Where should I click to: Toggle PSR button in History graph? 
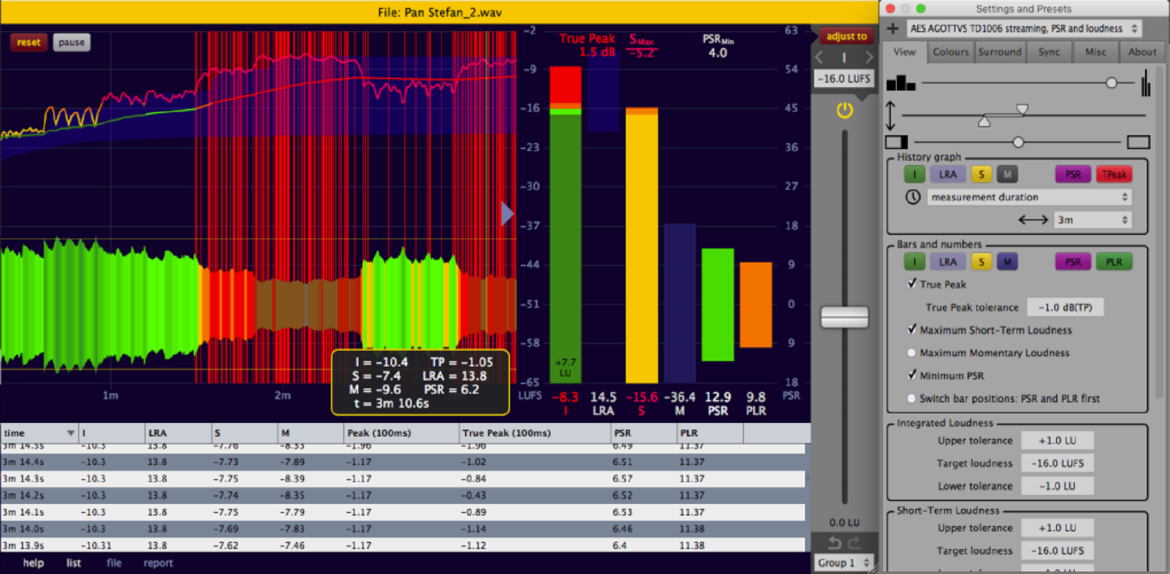(1072, 175)
